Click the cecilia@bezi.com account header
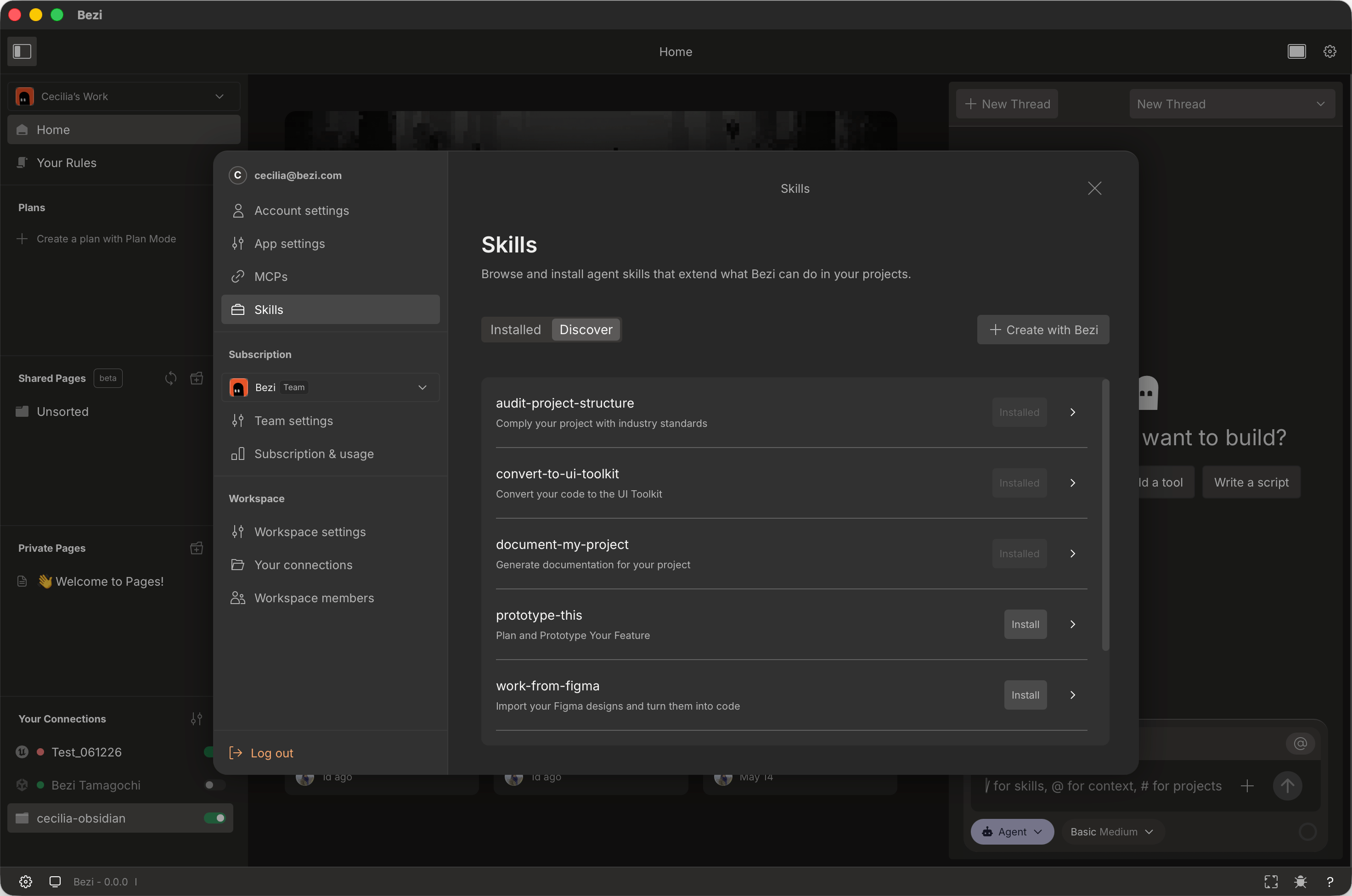The height and width of the screenshot is (896, 1352). coord(286,175)
